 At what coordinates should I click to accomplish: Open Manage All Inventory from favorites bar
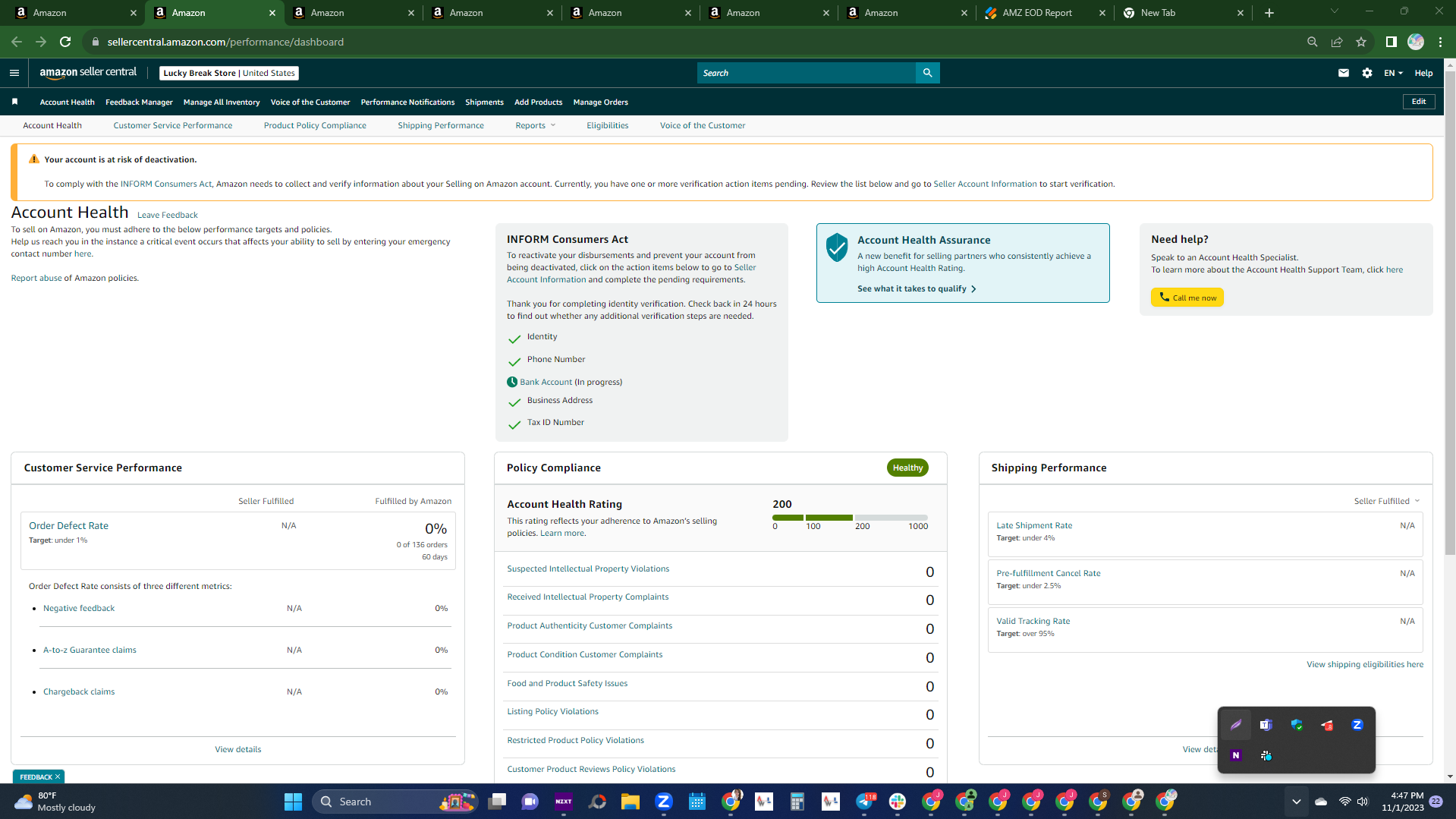pos(222,102)
